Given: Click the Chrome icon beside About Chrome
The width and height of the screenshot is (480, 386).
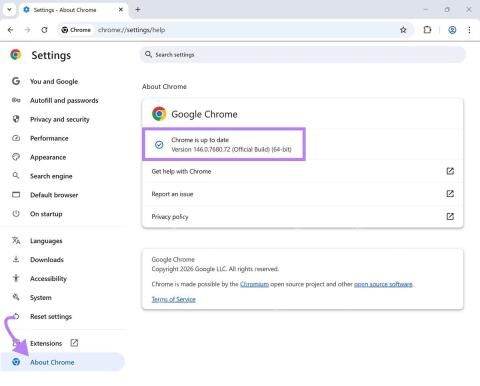Looking at the screenshot, I should (x=16, y=362).
